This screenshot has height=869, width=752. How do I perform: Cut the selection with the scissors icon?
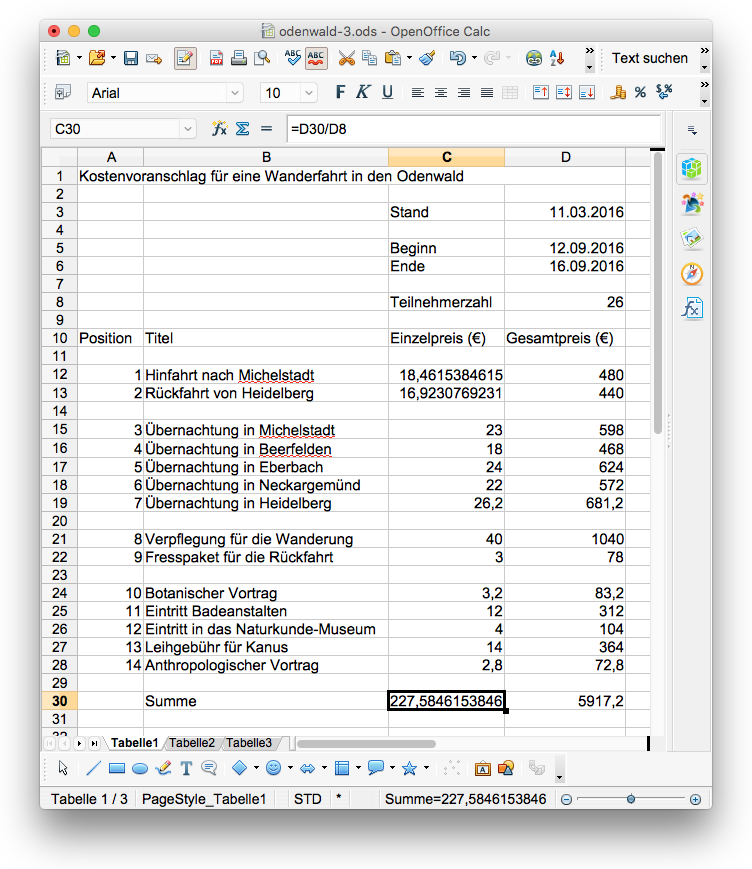(x=346, y=58)
